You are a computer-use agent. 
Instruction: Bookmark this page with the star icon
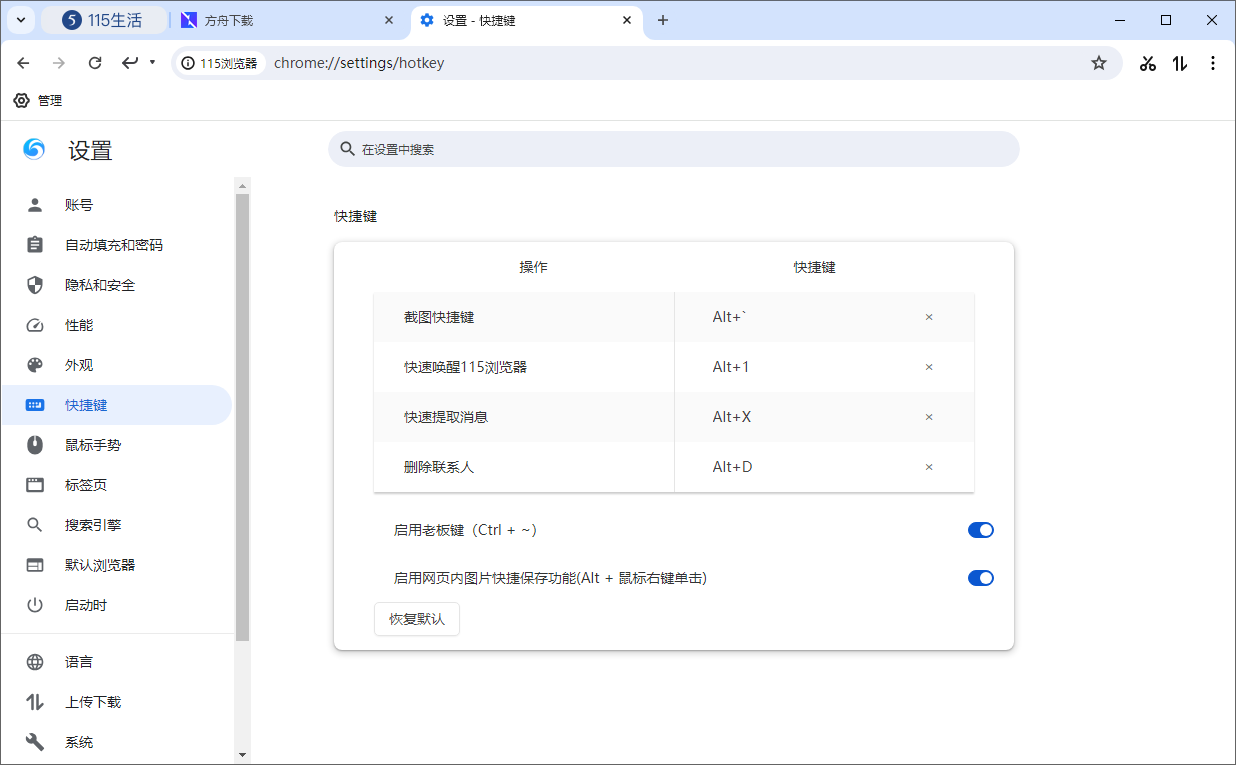(x=1099, y=62)
